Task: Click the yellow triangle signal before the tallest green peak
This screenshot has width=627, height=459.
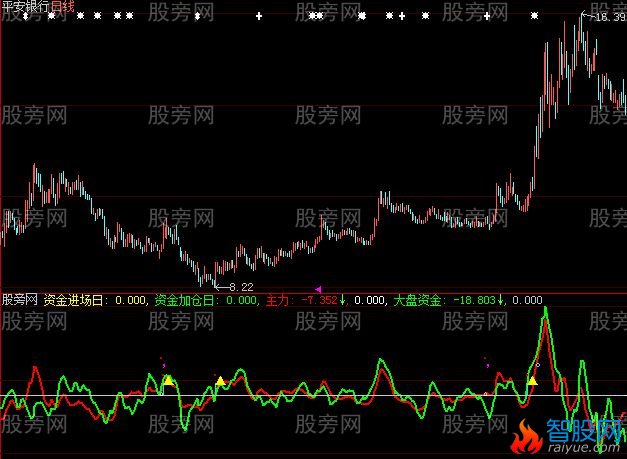Action: [532, 381]
